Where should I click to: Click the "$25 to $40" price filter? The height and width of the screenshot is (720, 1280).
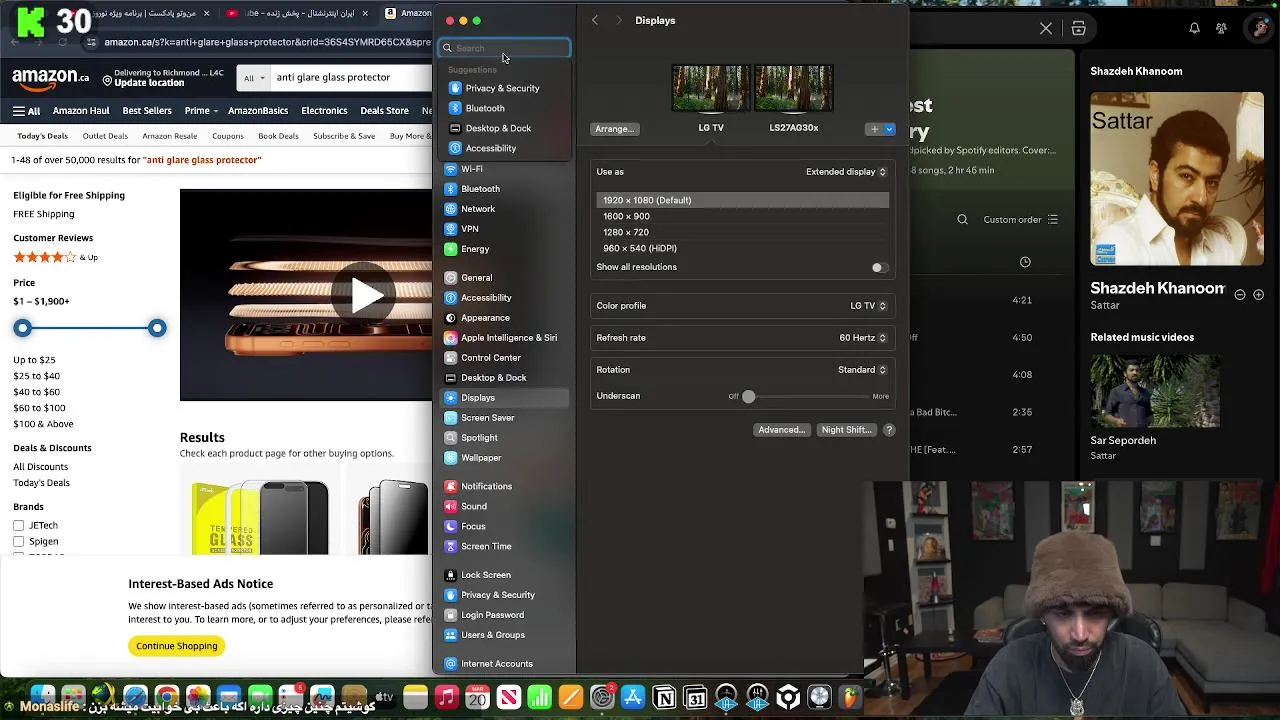click(x=36, y=376)
